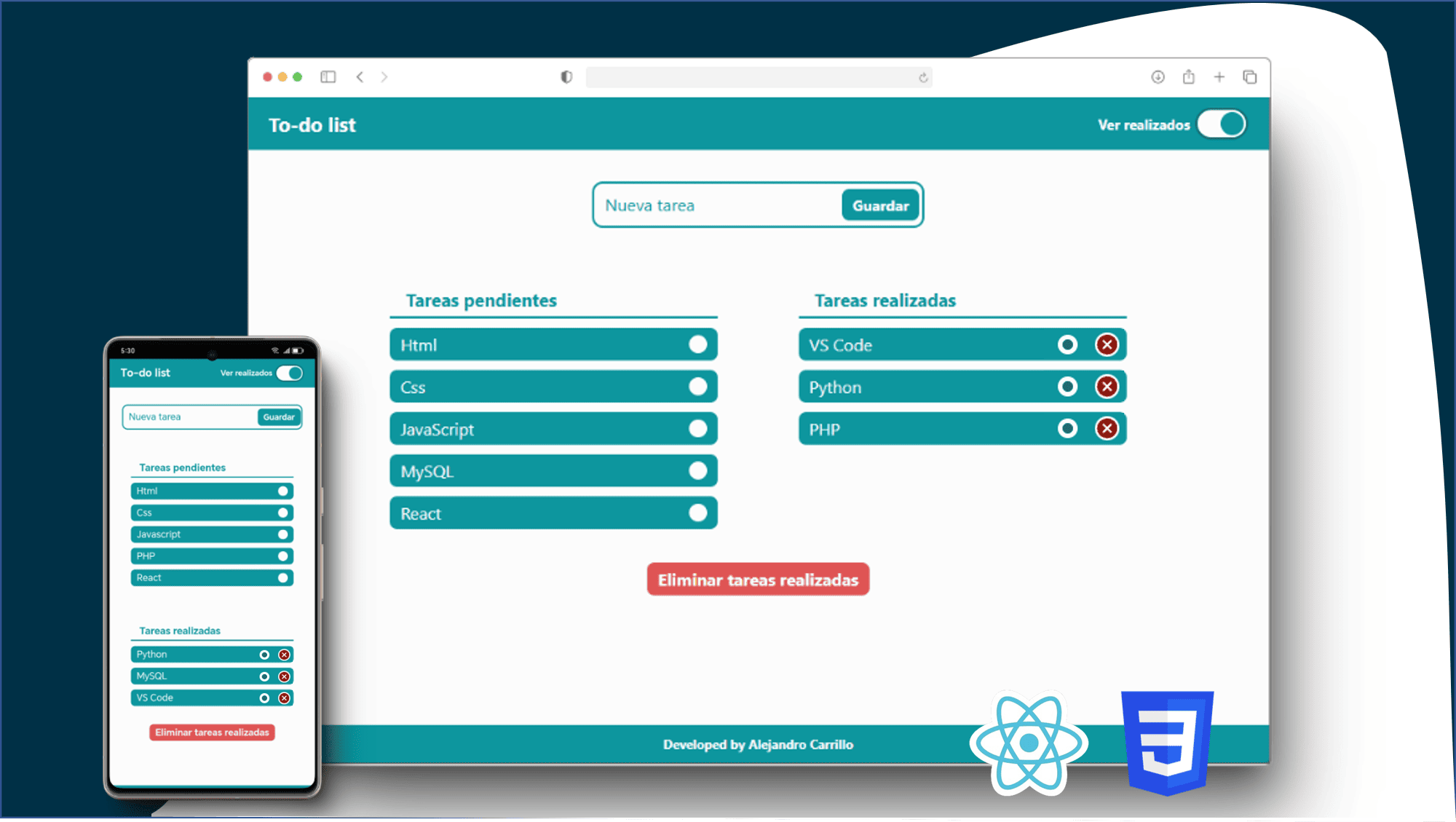Mark phone Css task as done
This screenshot has height=822, width=1456.
pos(282,513)
